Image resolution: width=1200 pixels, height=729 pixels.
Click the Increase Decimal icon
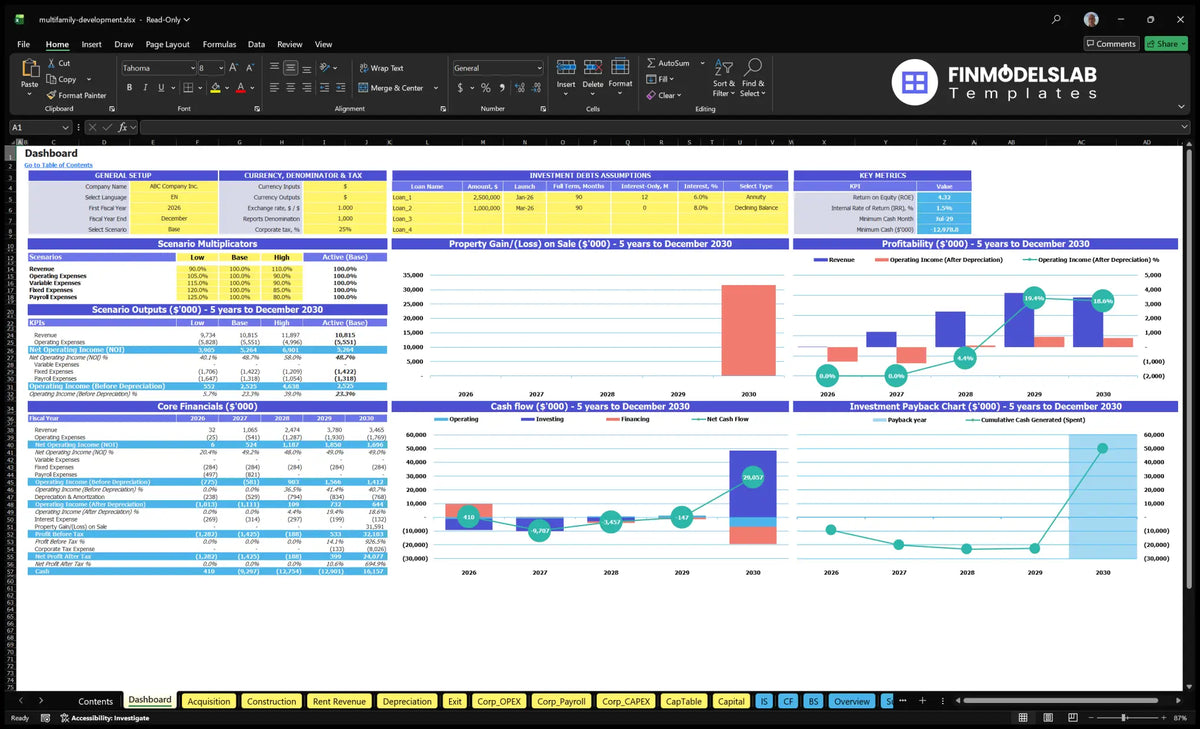click(518, 88)
